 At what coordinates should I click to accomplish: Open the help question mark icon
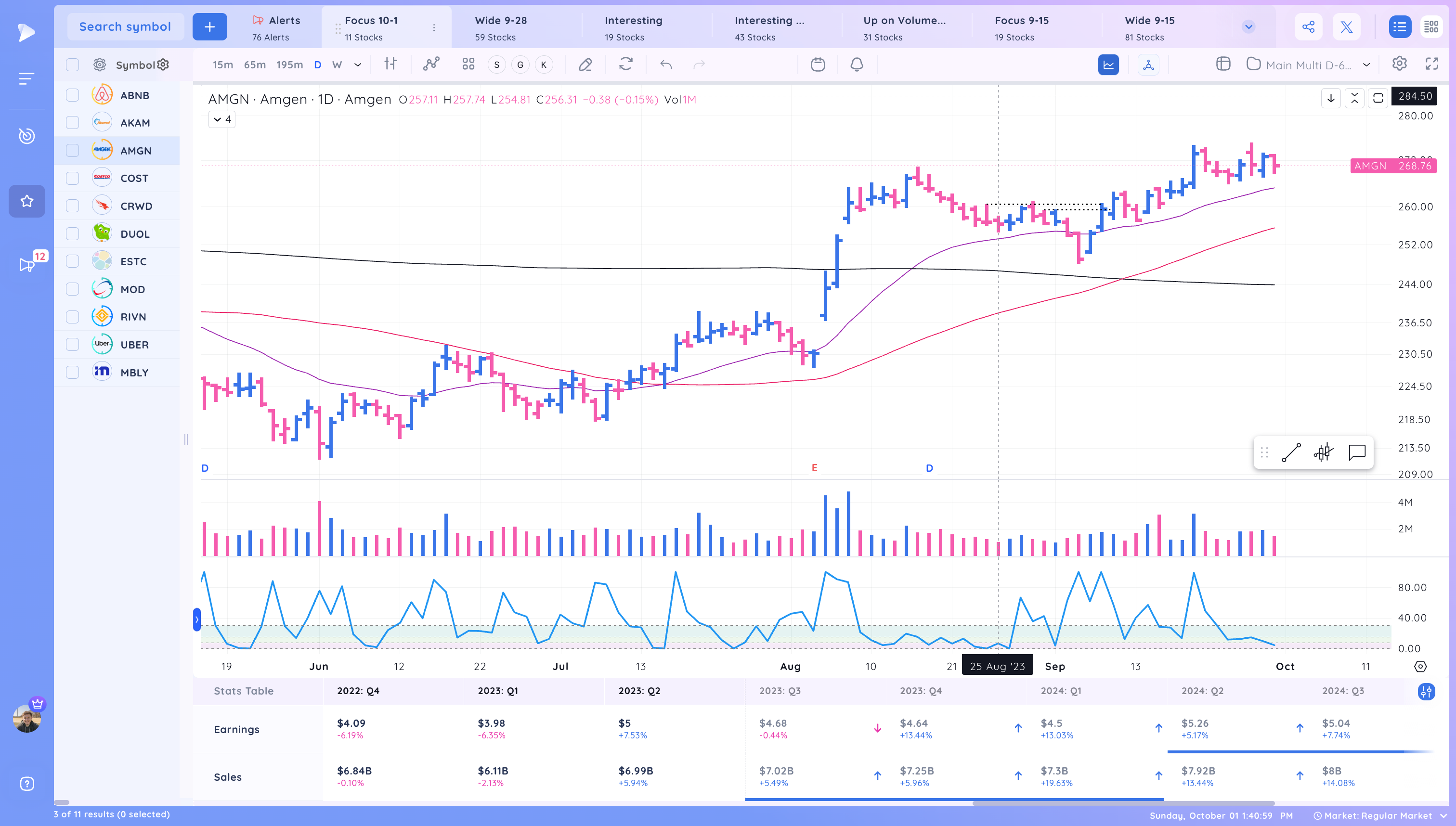26,784
